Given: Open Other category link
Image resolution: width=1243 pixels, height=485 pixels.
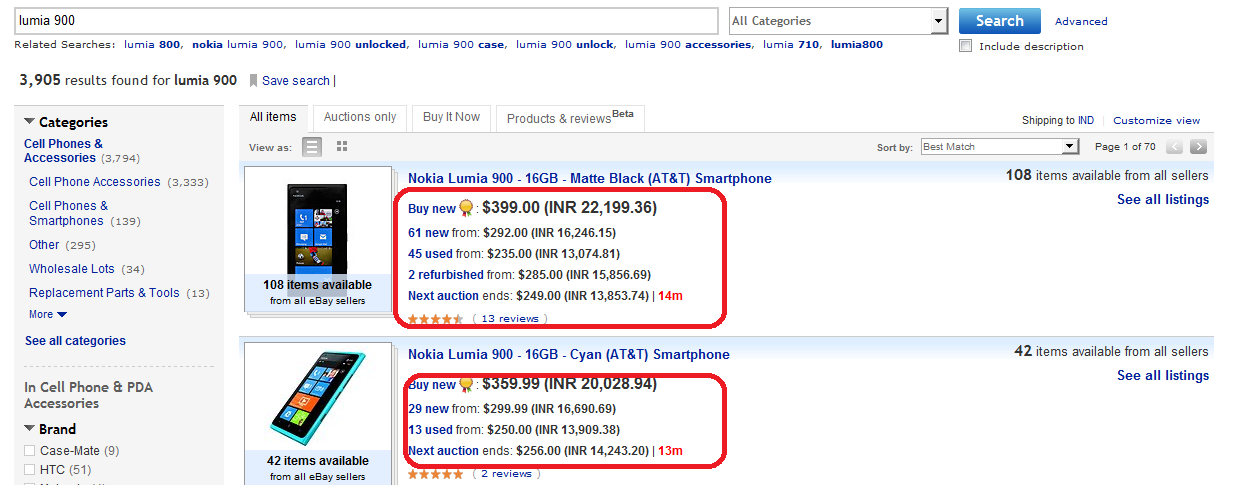Looking at the screenshot, I should click(x=44, y=245).
